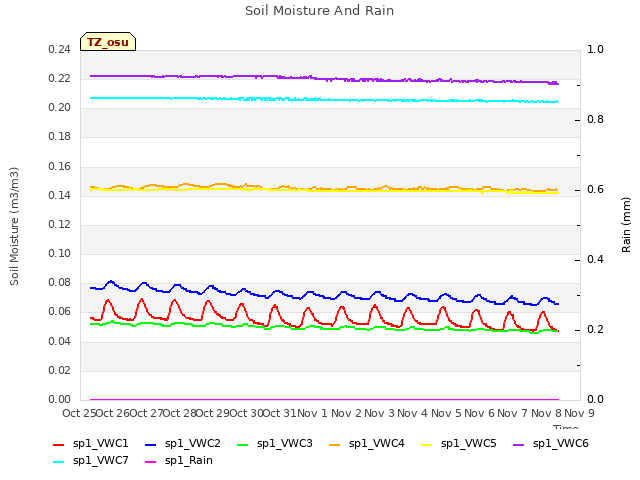The height and width of the screenshot is (480, 640).
Task: Click the TZ_osu annotation badge
Action: click(108, 42)
